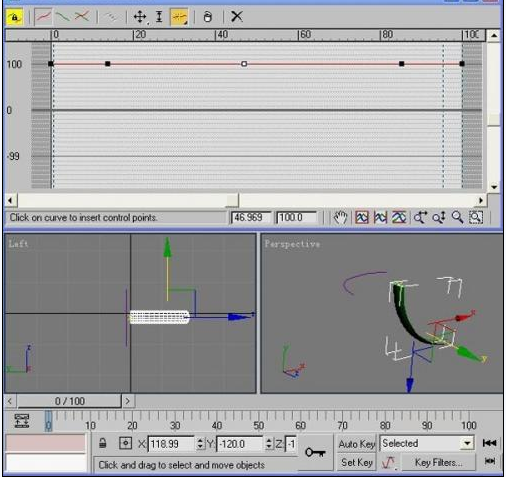The image size is (506, 477).
Task: Click the green axis arrow in Left viewport
Action: point(167,247)
